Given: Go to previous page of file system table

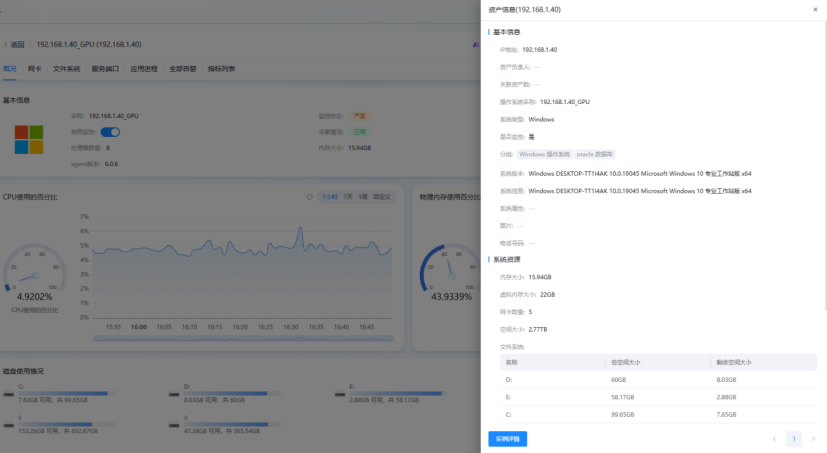Looking at the screenshot, I should (x=774, y=439).
